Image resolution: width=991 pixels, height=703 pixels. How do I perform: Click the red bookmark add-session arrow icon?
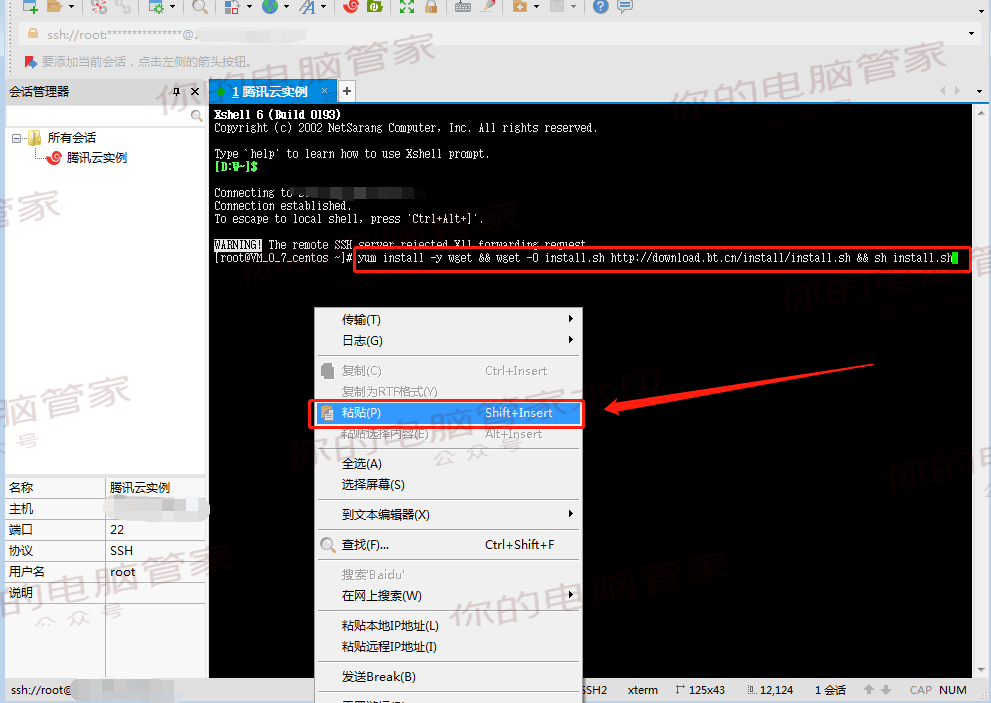[30, 62]
